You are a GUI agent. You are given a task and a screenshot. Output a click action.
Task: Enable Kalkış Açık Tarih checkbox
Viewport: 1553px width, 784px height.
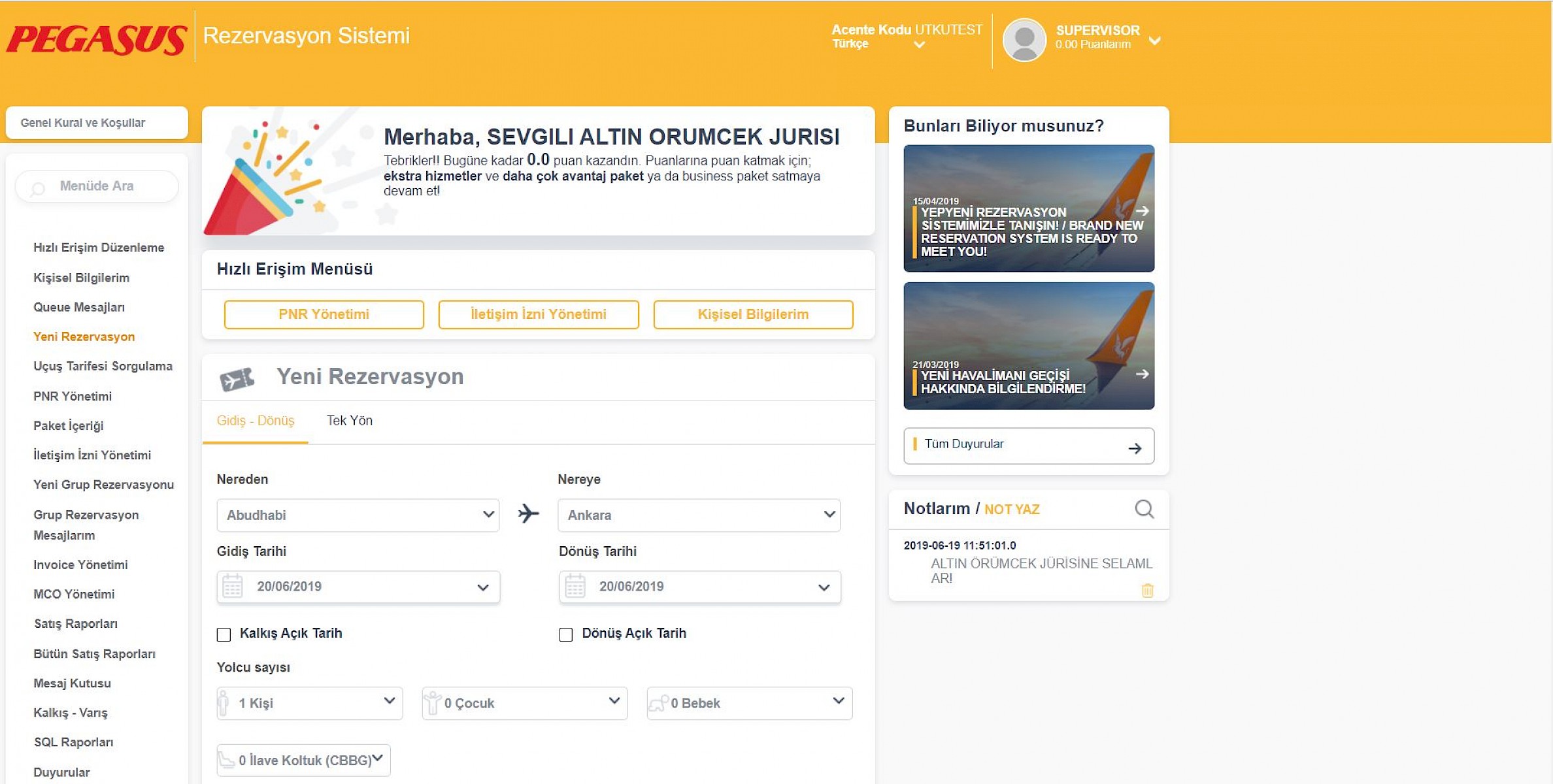pos(224,634)
